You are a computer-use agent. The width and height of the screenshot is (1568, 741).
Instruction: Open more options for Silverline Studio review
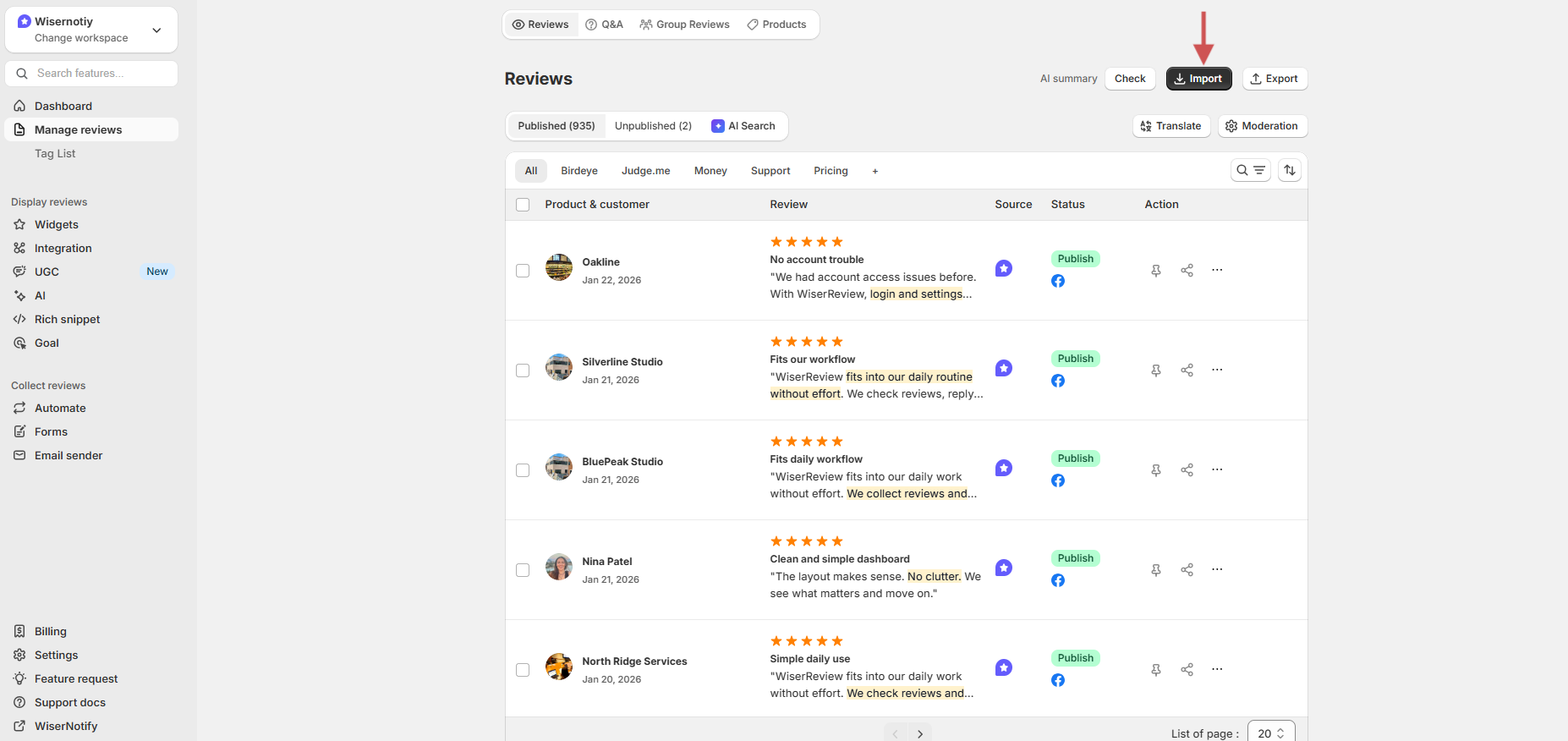(1217, 370)
